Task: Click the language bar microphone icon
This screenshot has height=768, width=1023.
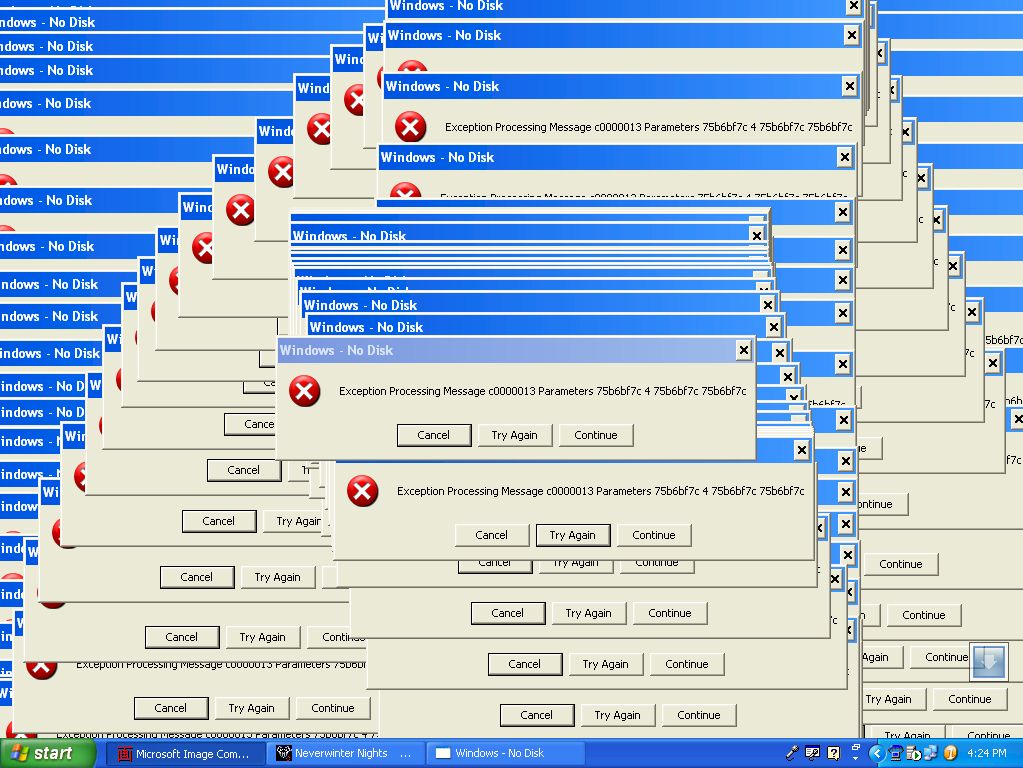Action: point(792,754)
